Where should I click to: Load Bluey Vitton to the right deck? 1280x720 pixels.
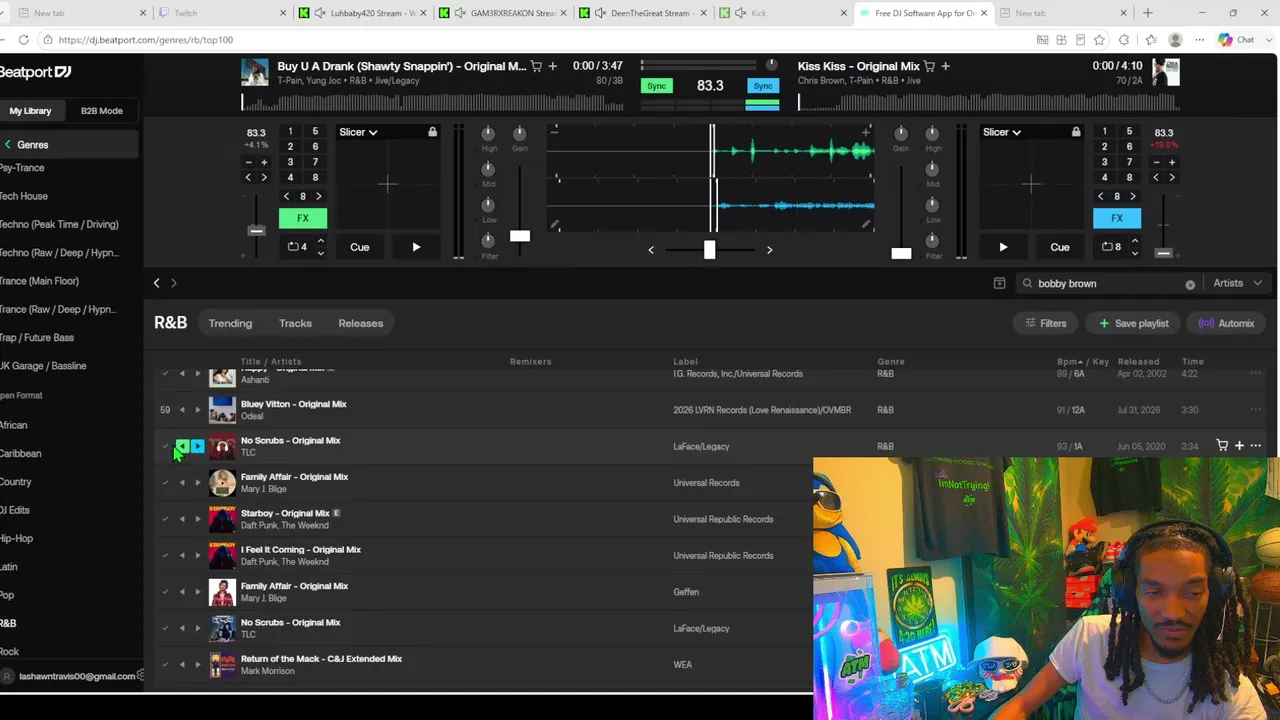(197, 410)
